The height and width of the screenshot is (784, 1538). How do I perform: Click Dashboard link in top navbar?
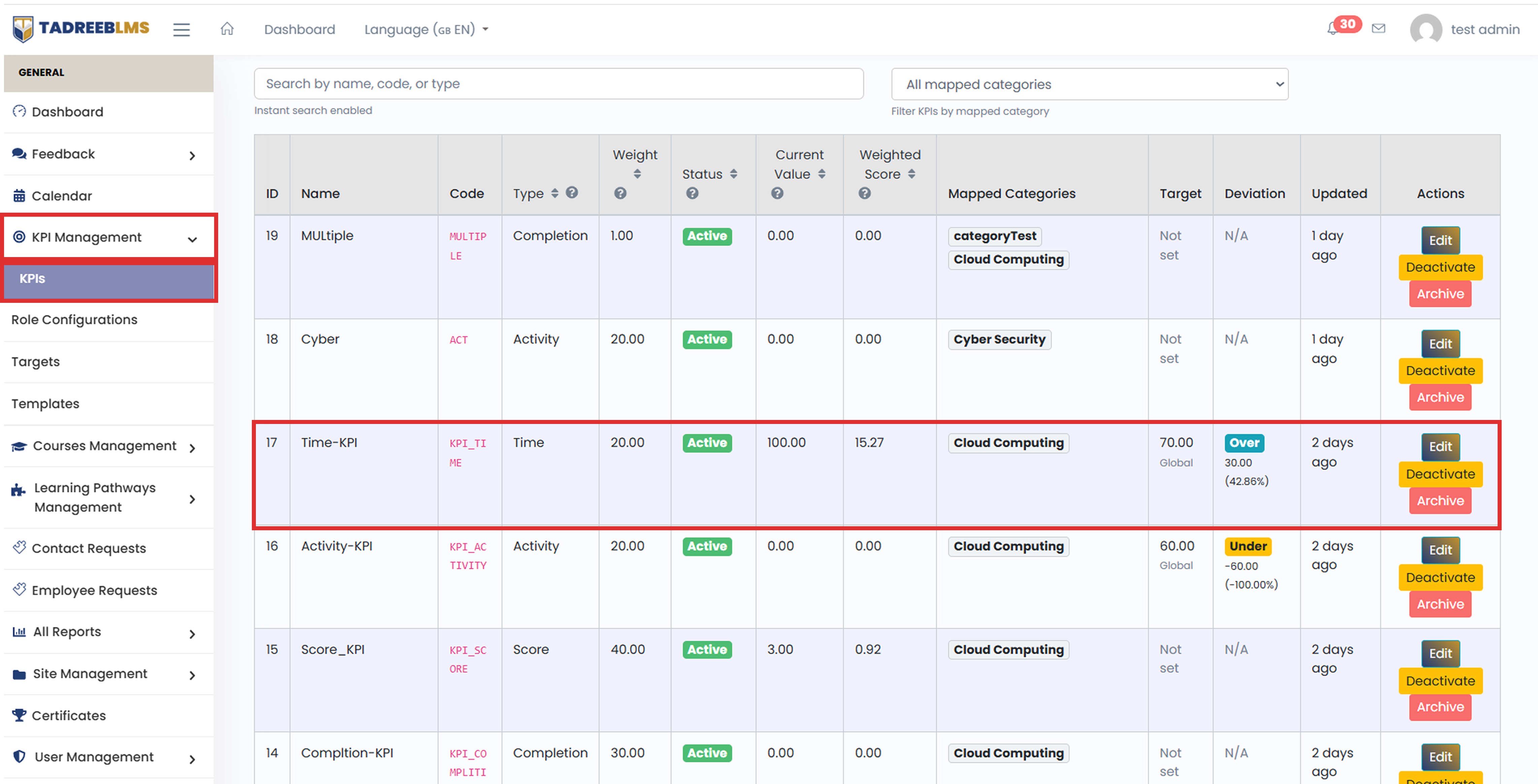(x=300, y=29)
